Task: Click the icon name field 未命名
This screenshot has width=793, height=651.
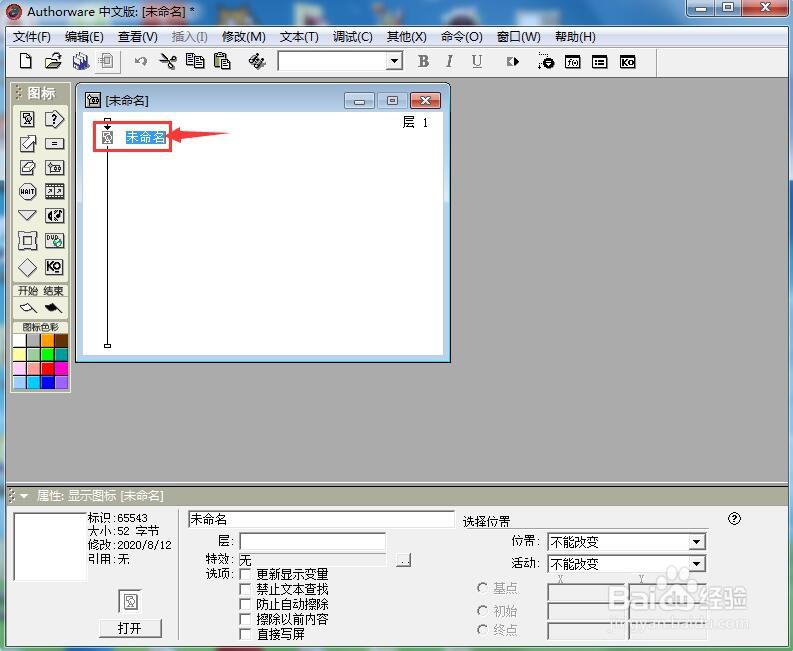Action: pos(321,519)
